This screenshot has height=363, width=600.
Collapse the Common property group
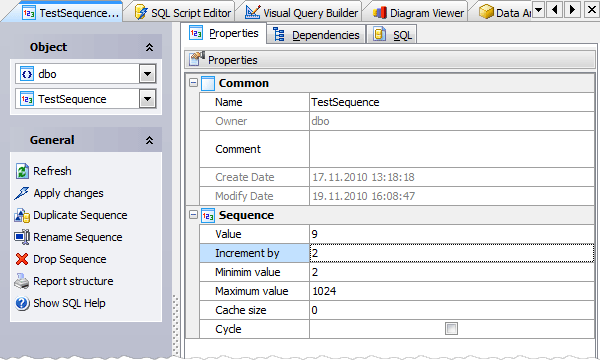pos(194,83)
